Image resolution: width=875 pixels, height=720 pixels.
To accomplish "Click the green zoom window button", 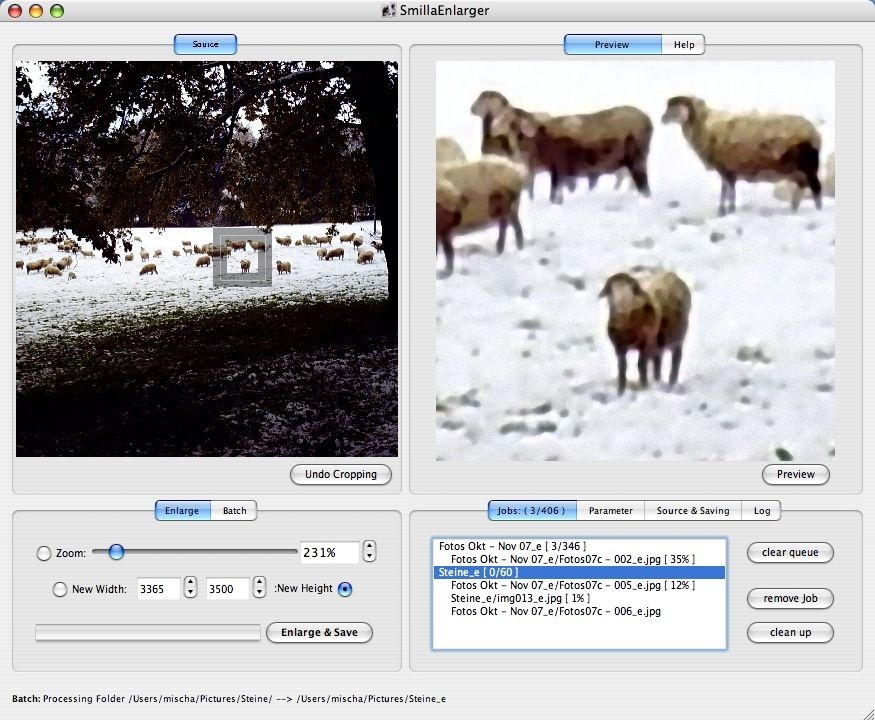I will tap(56, 11).
